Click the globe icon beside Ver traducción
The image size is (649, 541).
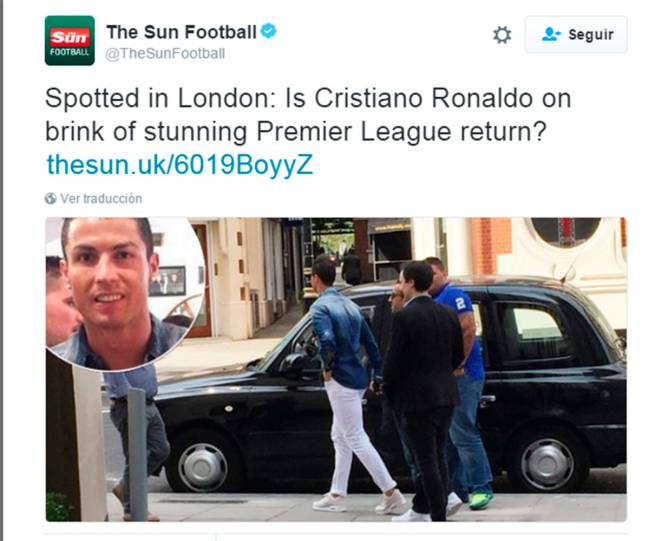tap(51, 199)
